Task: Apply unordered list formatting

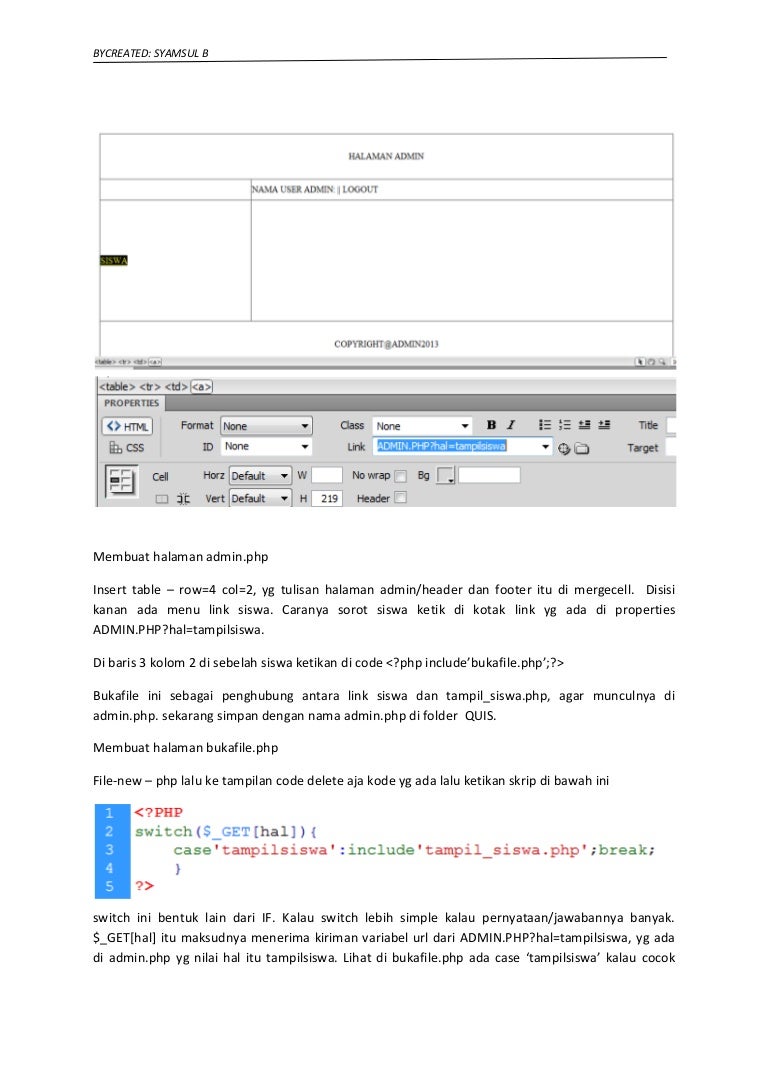Action: 546,425
